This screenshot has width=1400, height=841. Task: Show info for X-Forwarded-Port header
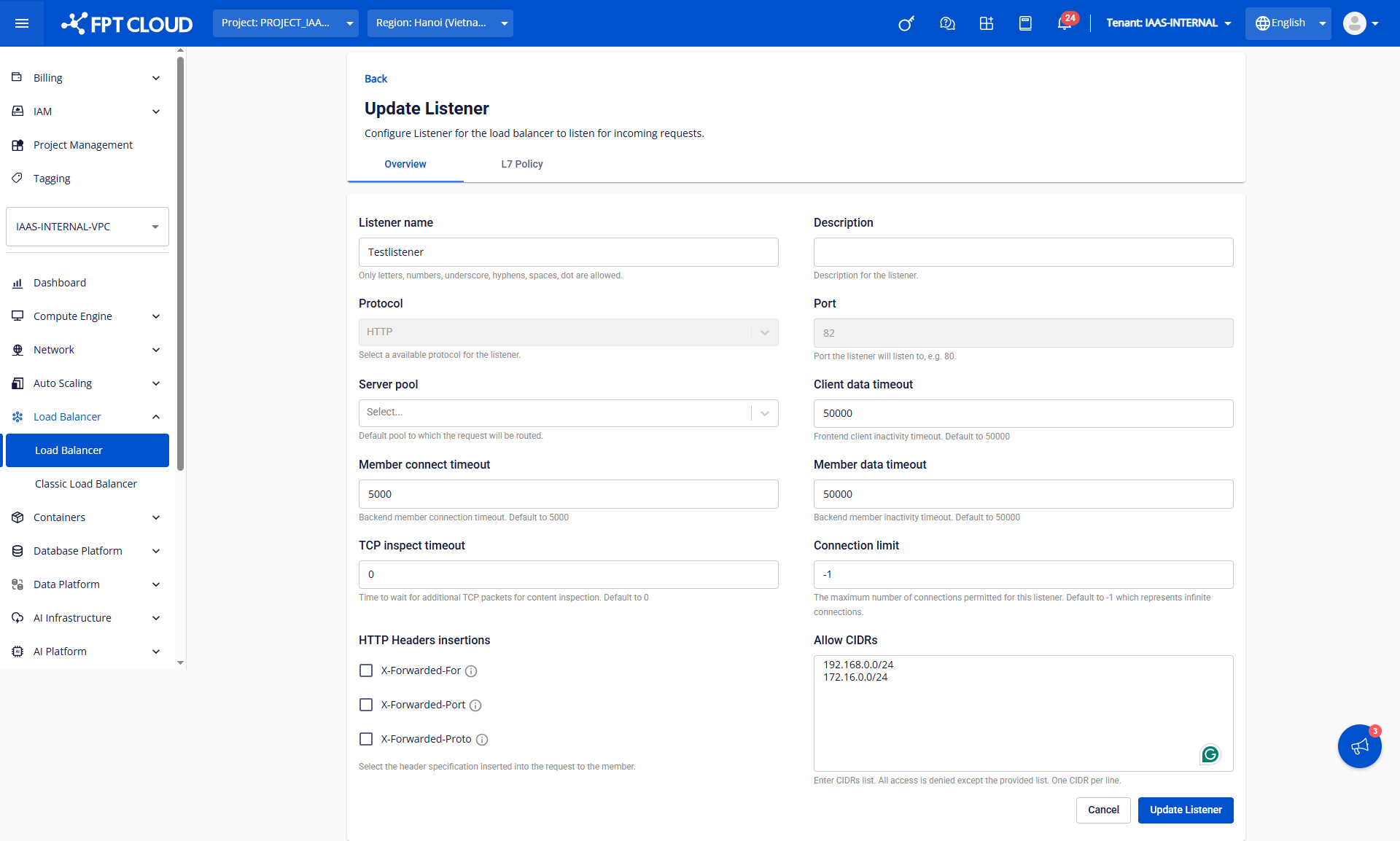pyautogui.click(x=475, y=705)
